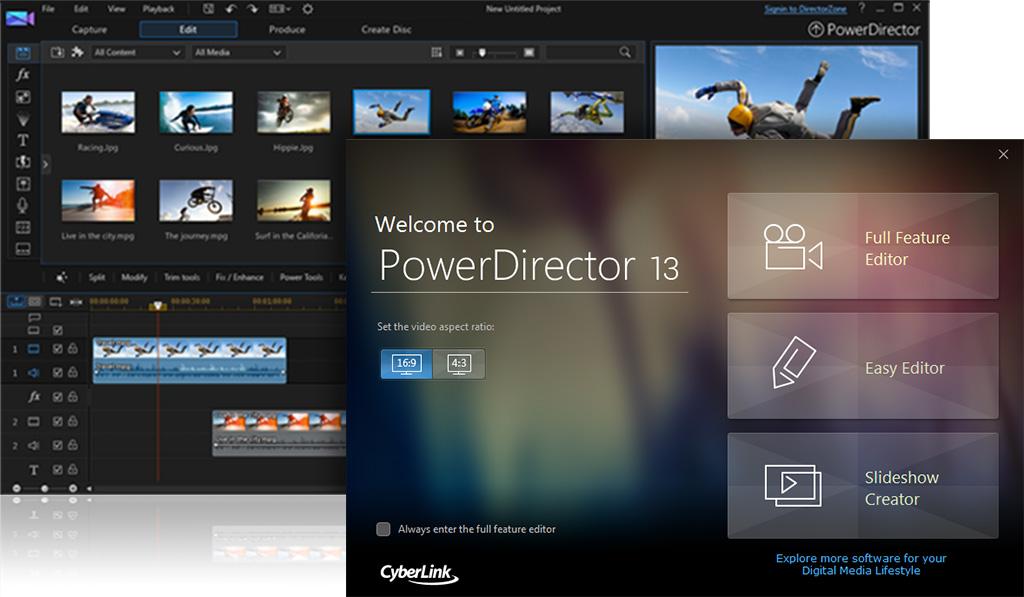The width and height of the screenshot is (1024, 597).
Task: Click the search magnifier icon in library
Action: 626,52
